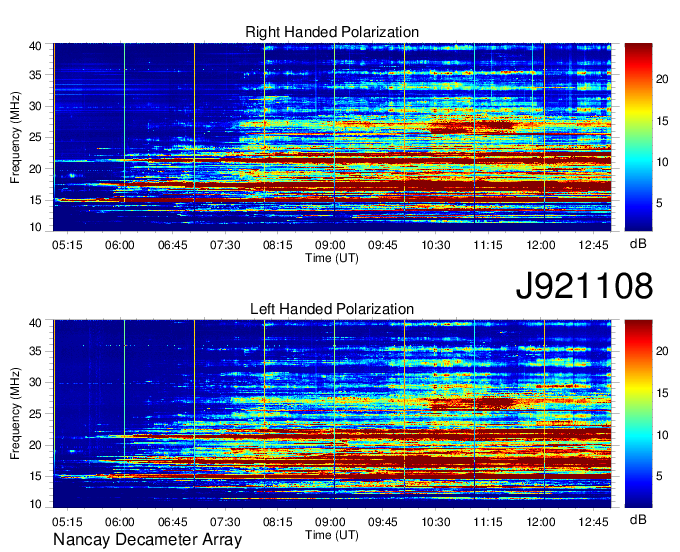Click dB label under right-handed color bar

point(638,244)
